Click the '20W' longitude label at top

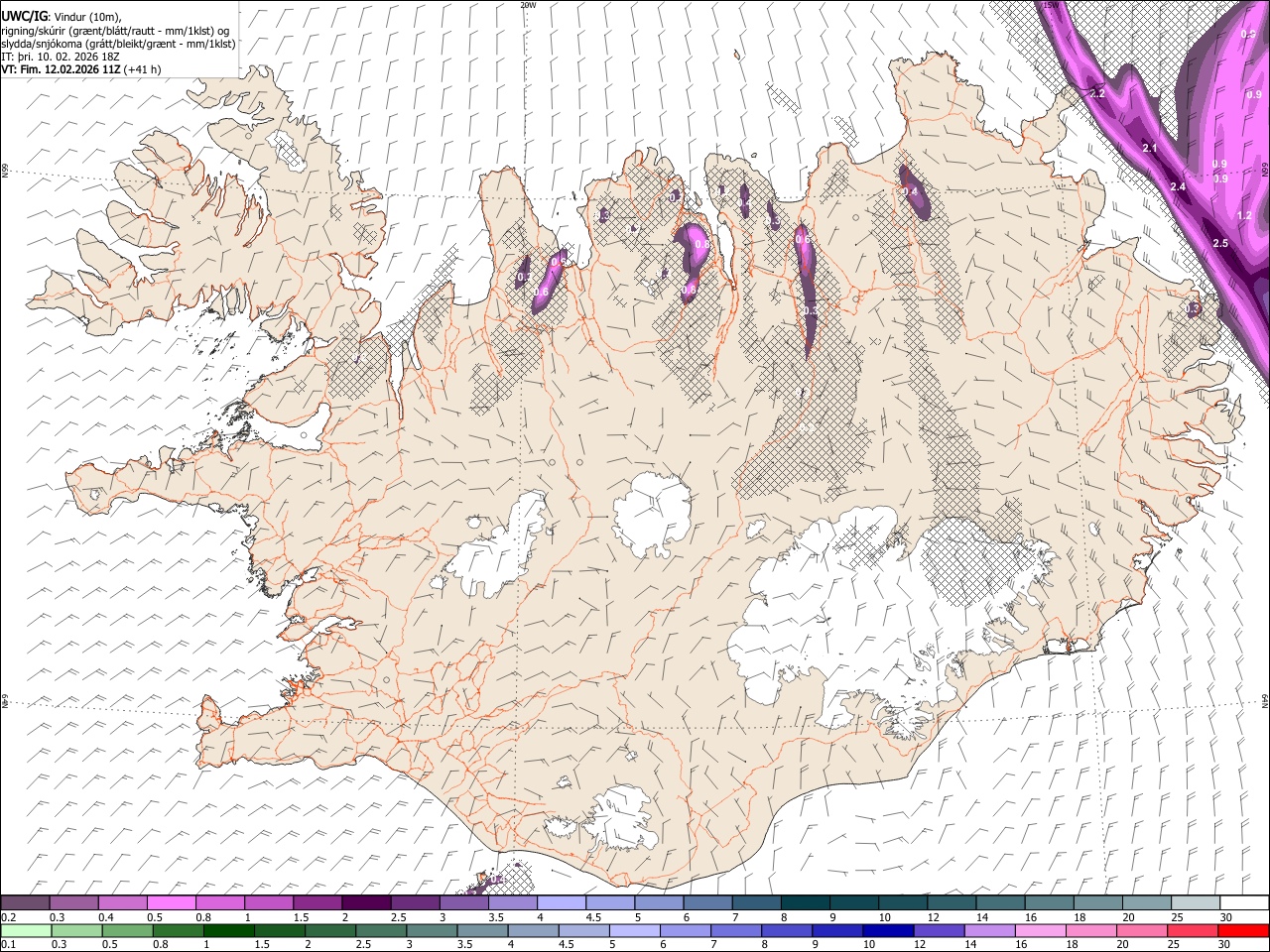[x=528, y=5]
